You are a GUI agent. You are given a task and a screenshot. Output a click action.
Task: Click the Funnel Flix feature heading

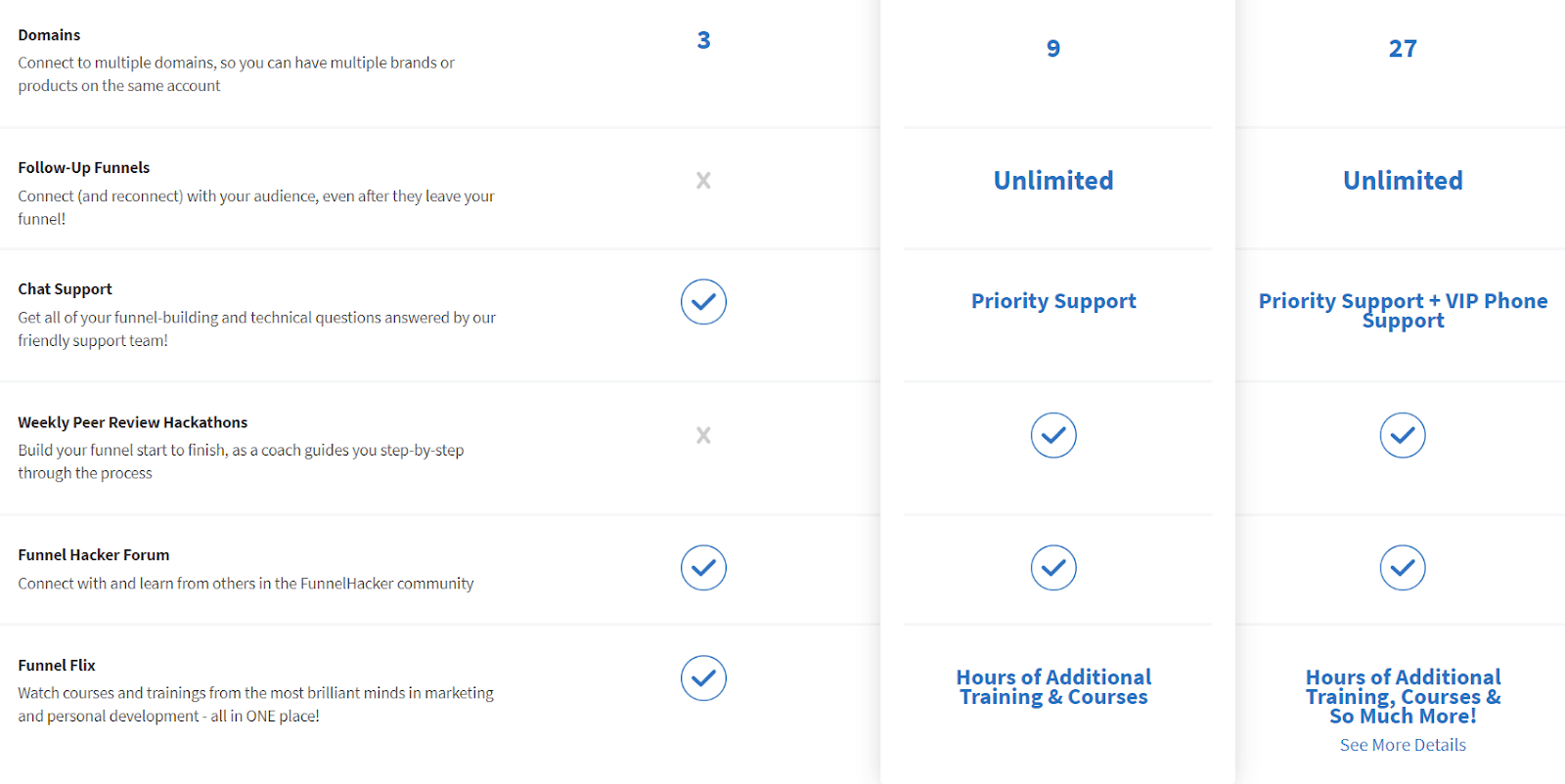point(57,666)
